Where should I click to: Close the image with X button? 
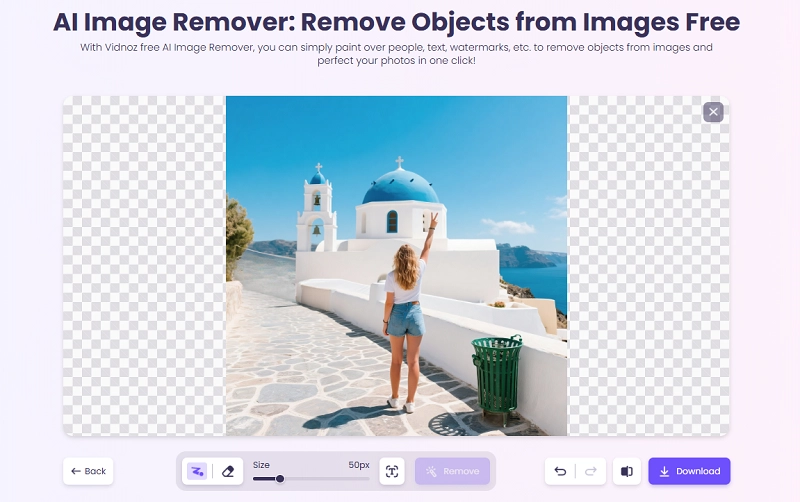[x=713, y=112]
